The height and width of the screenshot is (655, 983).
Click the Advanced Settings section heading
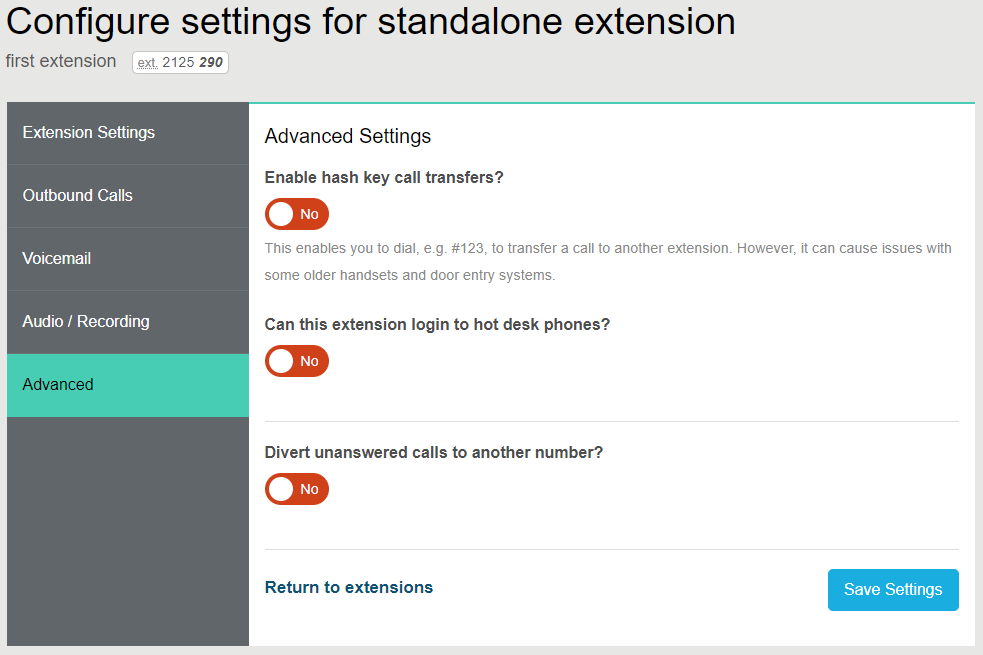[347, 136]
